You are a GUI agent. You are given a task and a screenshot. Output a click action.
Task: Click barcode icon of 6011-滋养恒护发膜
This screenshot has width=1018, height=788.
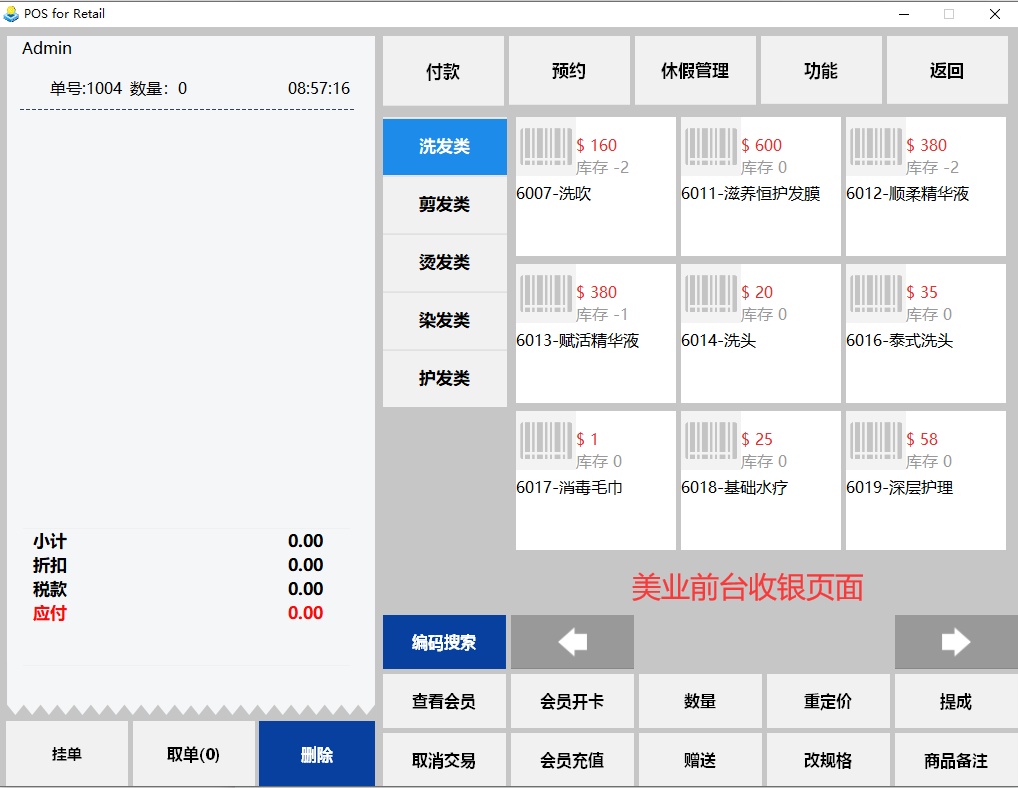[710, 146]
